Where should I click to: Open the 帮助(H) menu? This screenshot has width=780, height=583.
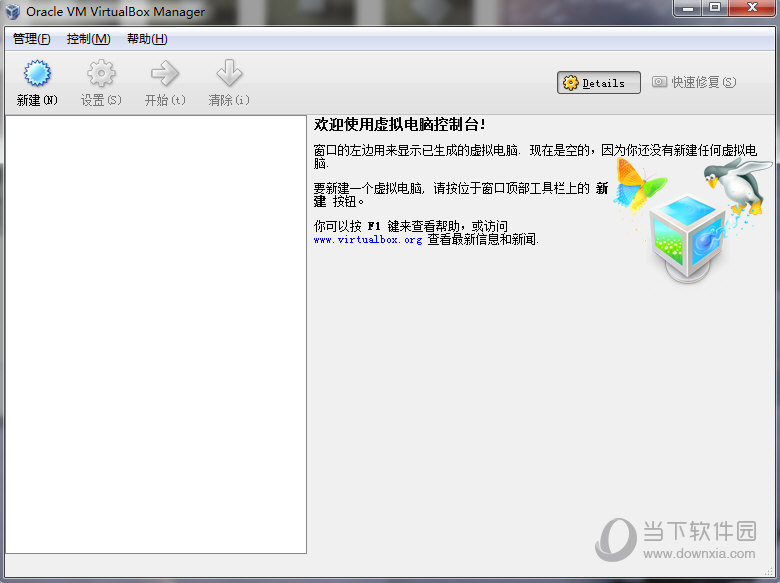pos(147,39)
